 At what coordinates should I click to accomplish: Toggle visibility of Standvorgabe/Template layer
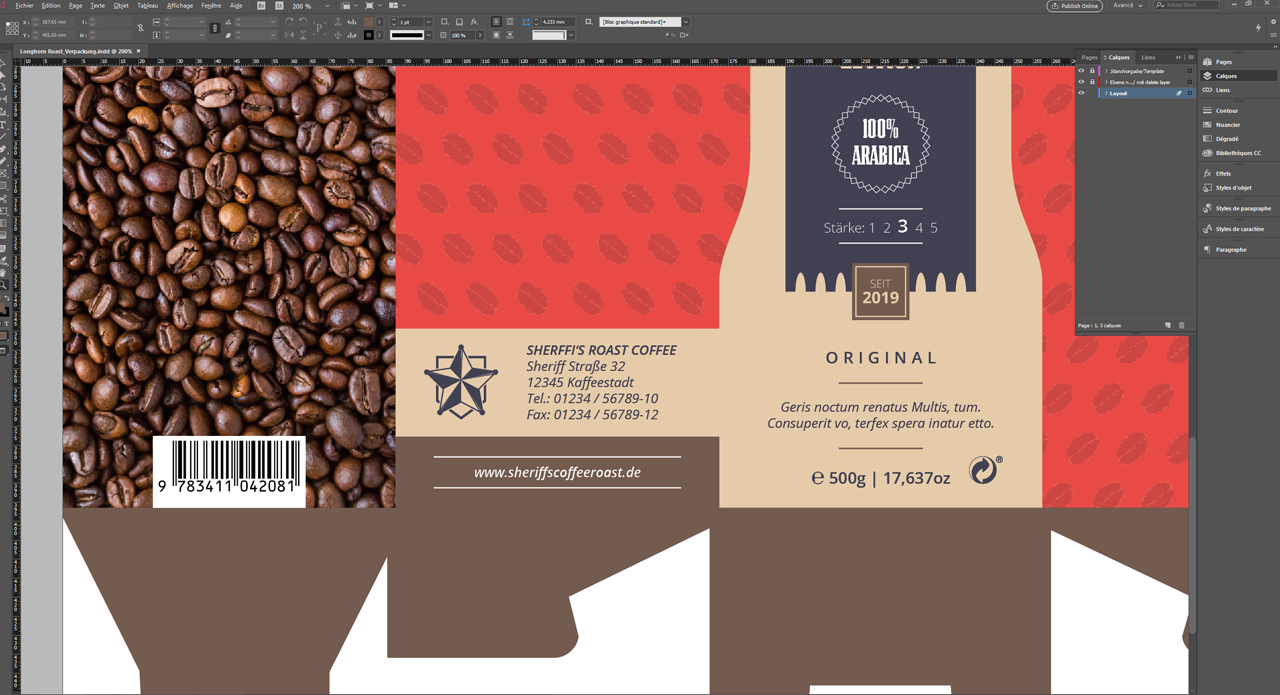click(x=1081, y=71)
